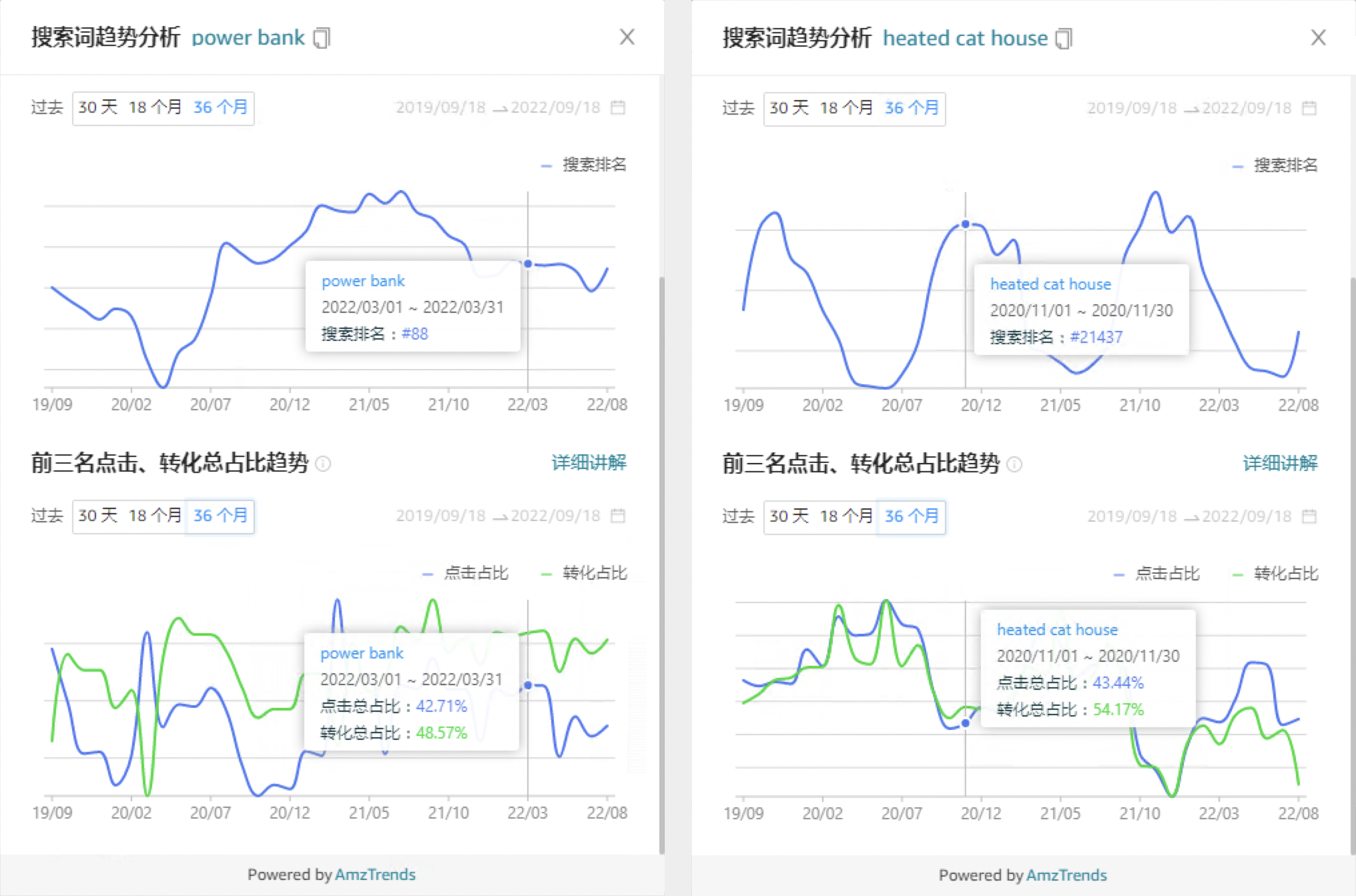Open the calendar icon in power bank conversion chart
The image size is (1356, 896).
[619, 515]
